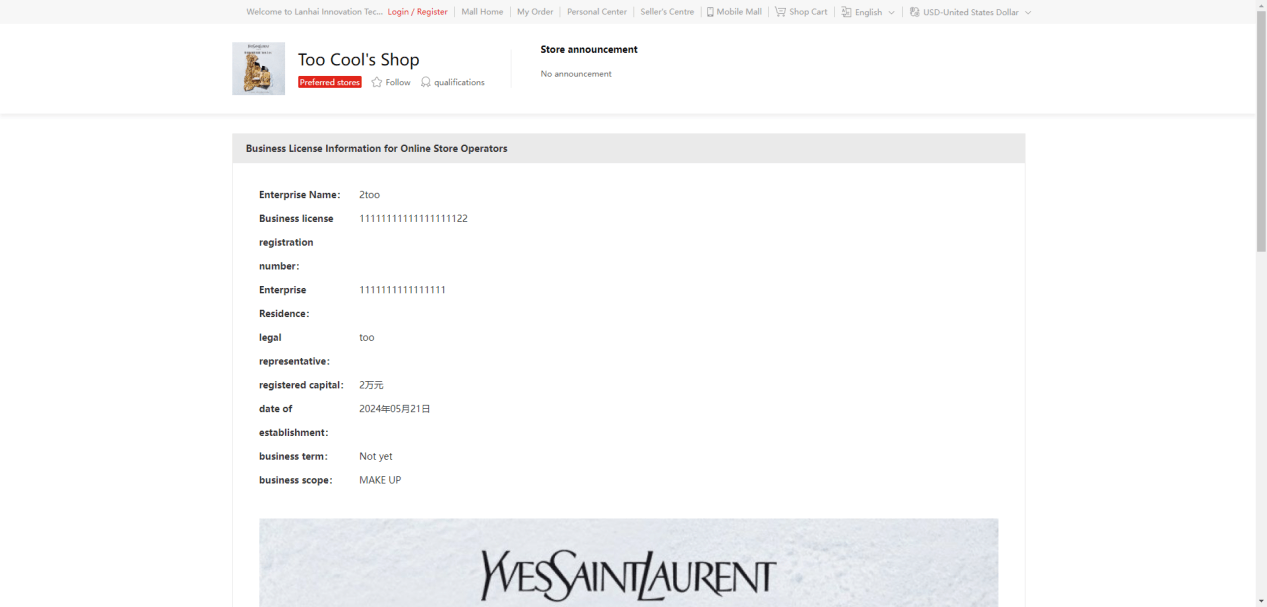The width and height of the screenshot is (1267, 607).
Task: Expand the USD-United States Dollar currency dropdown
Action: (x=1027, y=13)
